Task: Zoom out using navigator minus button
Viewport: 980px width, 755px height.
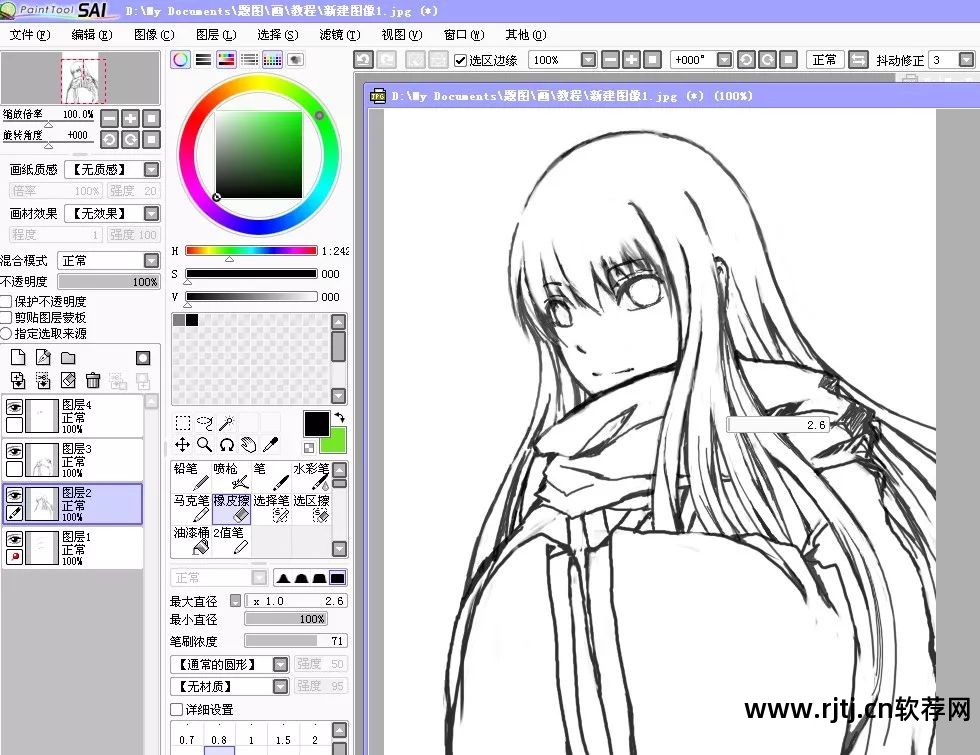Action: point(109,118)
